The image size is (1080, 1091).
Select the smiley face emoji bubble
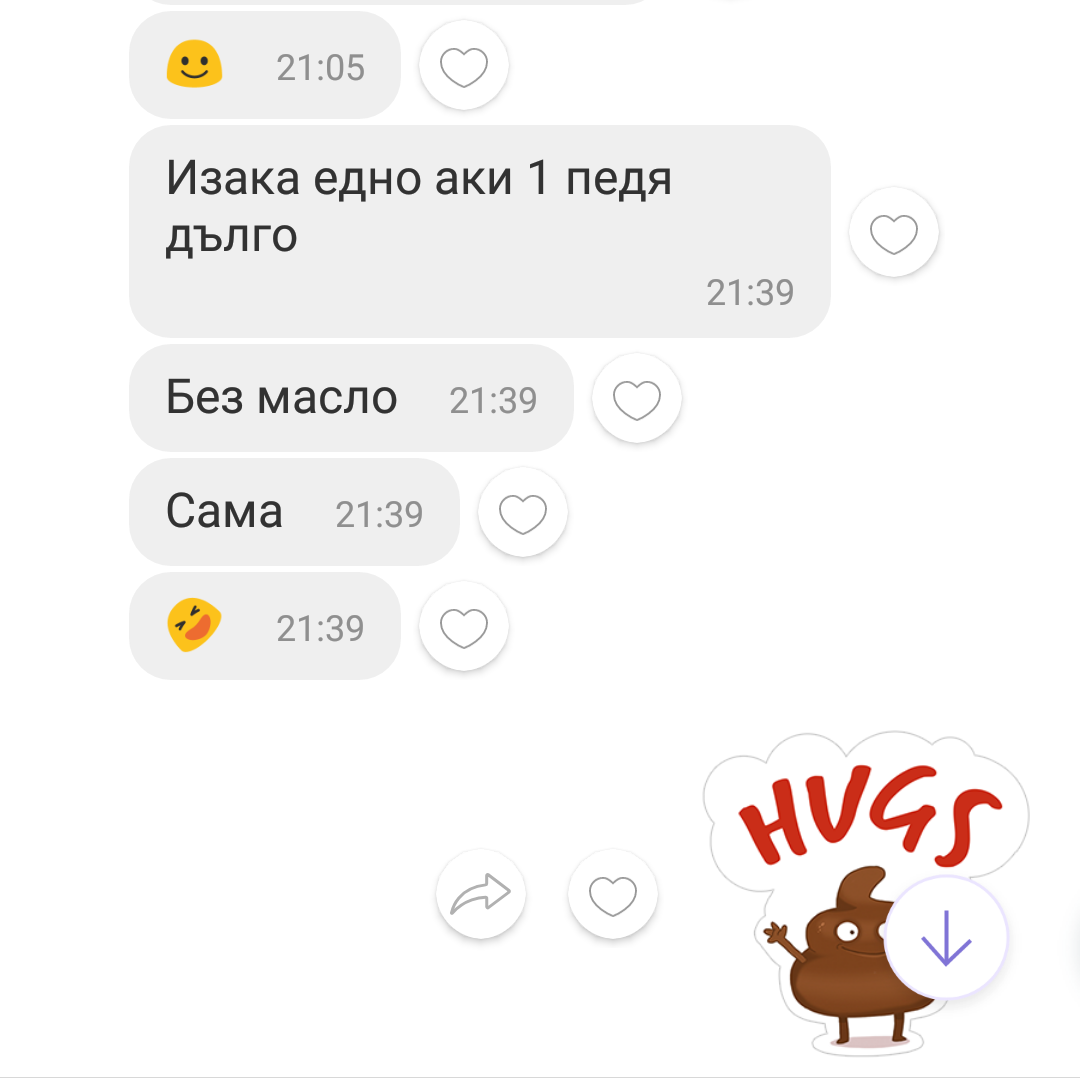pyautogui.click(x=265, y=65)
